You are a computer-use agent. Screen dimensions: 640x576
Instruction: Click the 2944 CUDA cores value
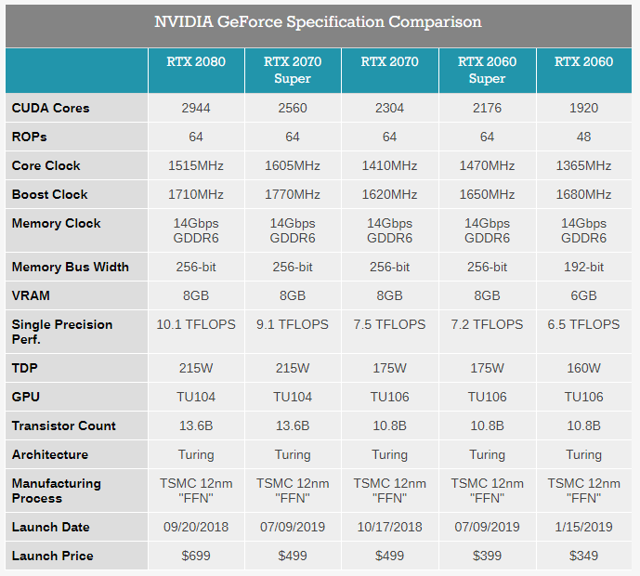tap(196, 108)
